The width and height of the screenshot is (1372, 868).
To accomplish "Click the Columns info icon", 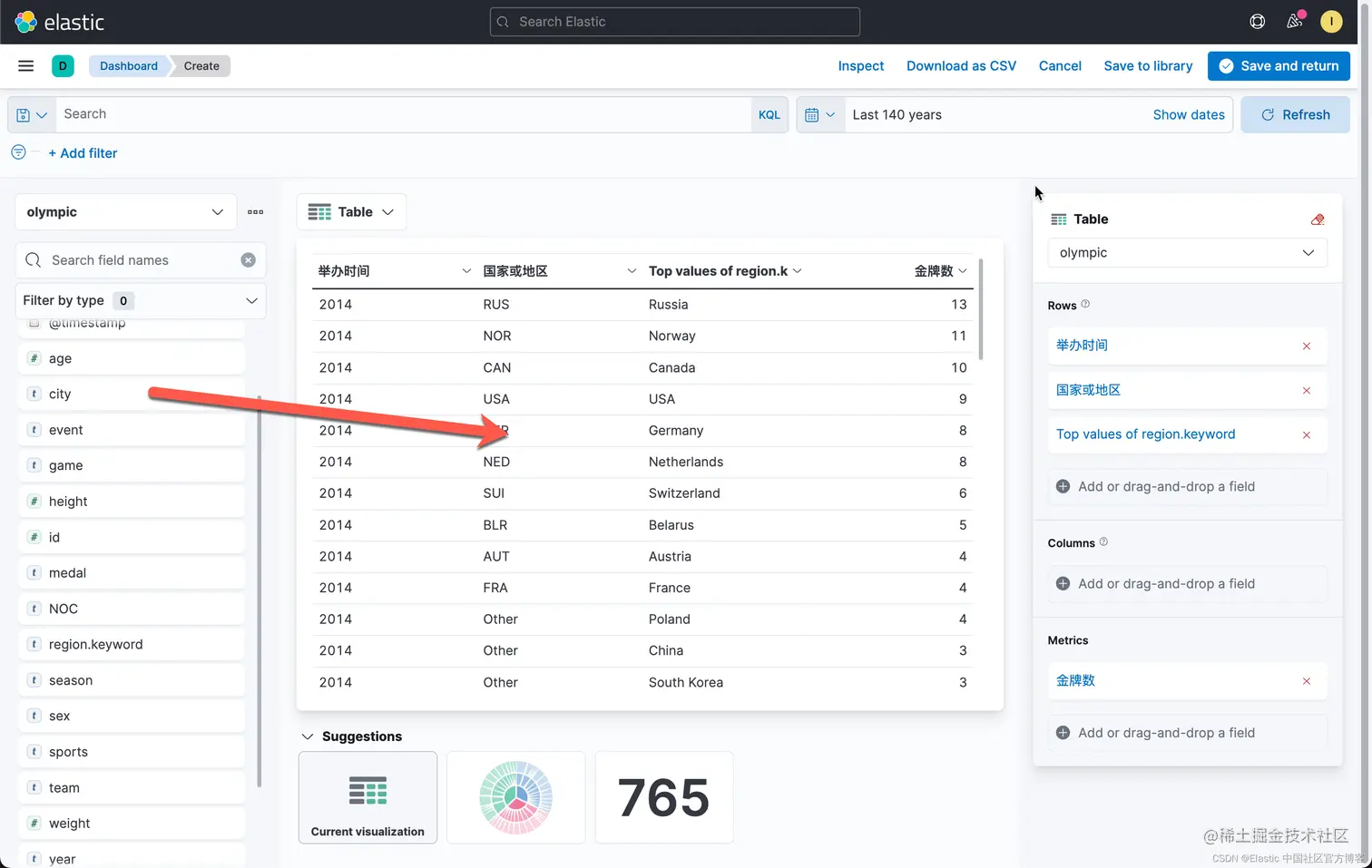I will pos(1103,542).
